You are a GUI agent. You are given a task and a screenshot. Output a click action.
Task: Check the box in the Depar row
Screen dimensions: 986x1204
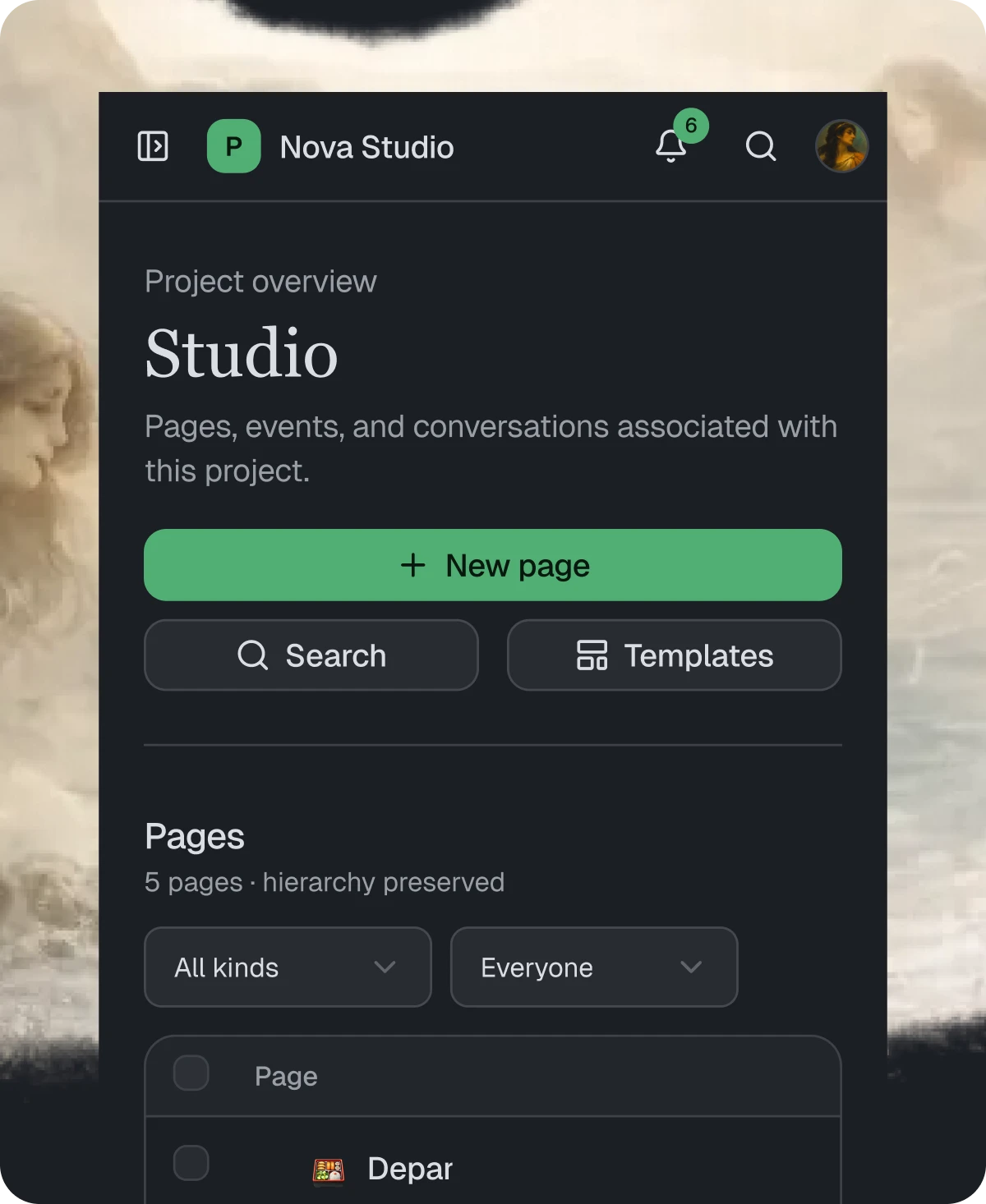click(x=191, y=1163)
